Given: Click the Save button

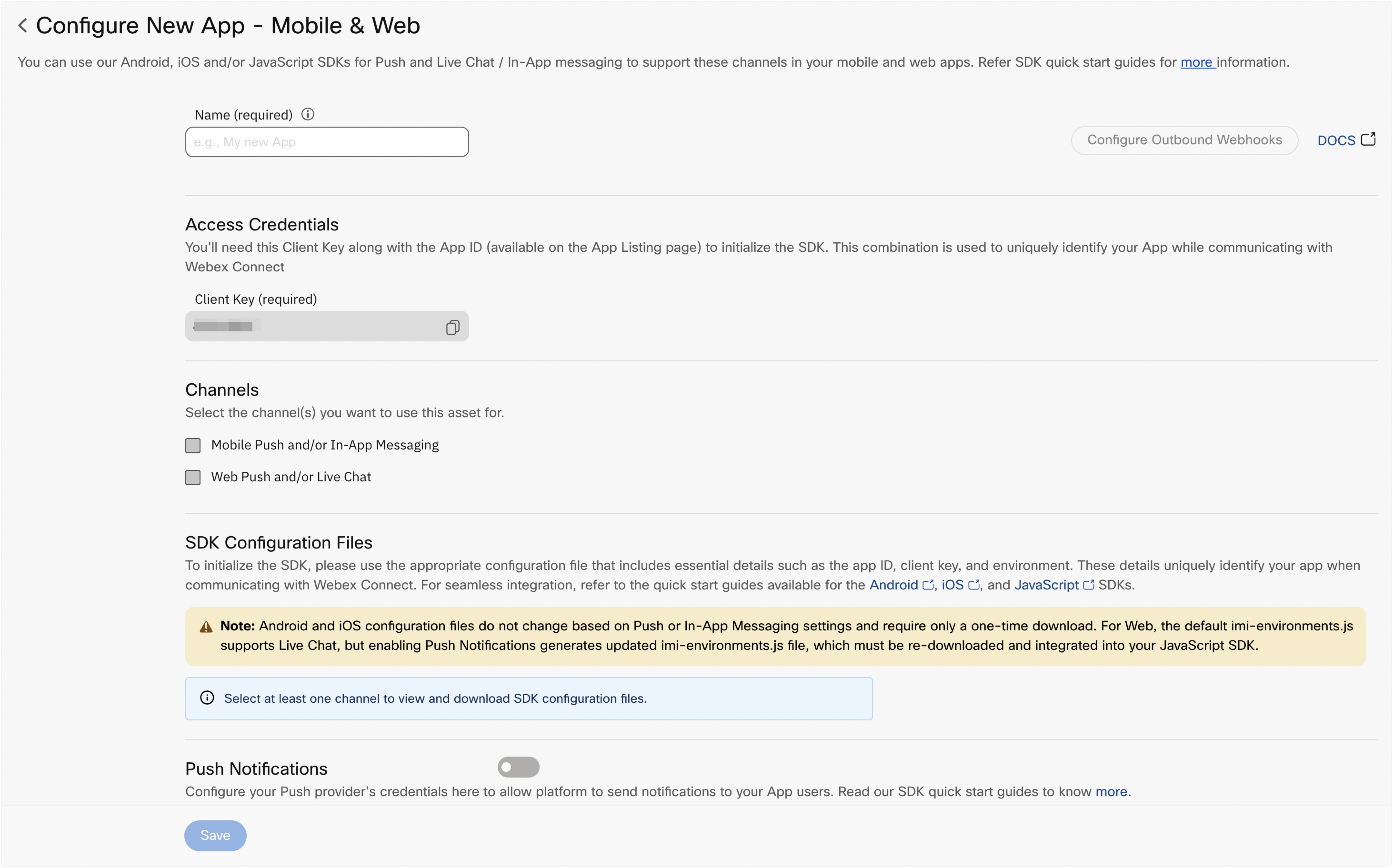Looking at the screenshot, I should pos(215,835).
